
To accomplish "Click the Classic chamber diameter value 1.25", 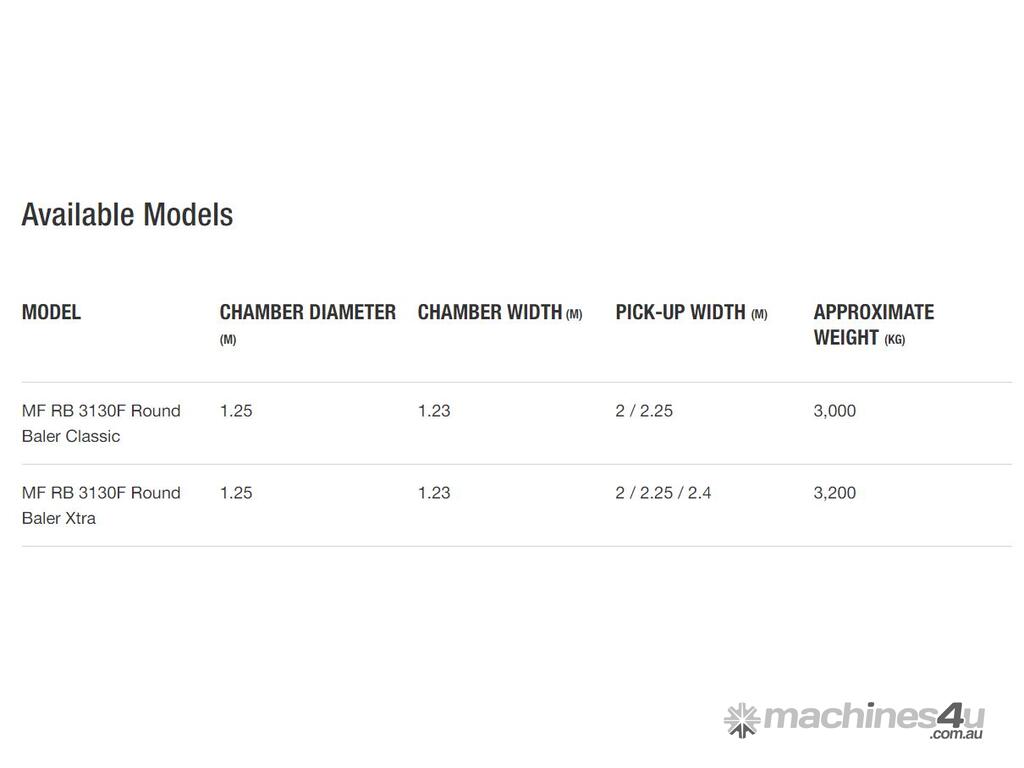I will [x=236, y=411].
